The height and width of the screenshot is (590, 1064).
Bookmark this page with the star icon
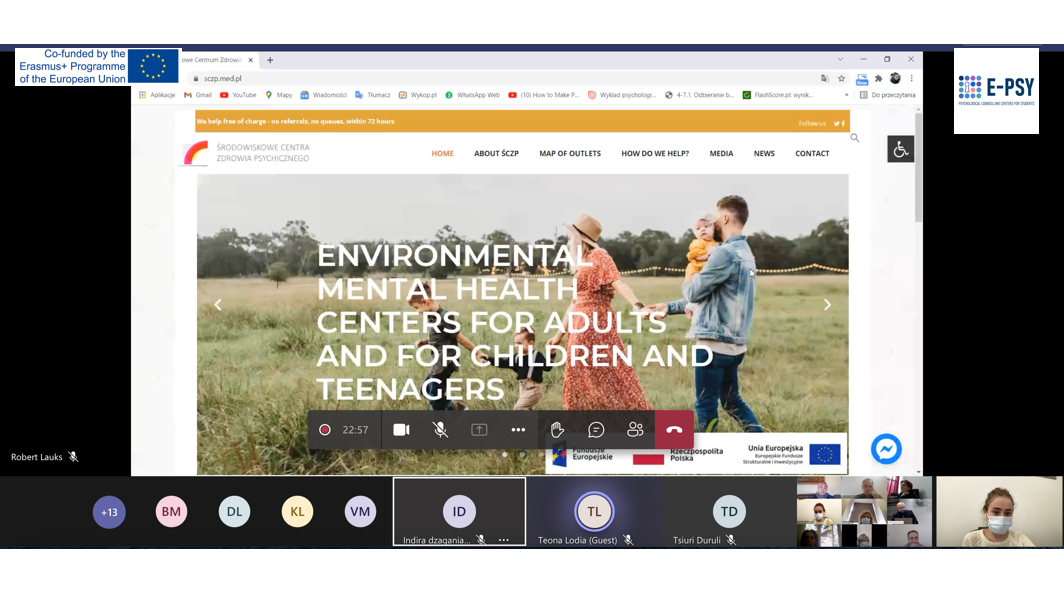(x=841, y=78)
